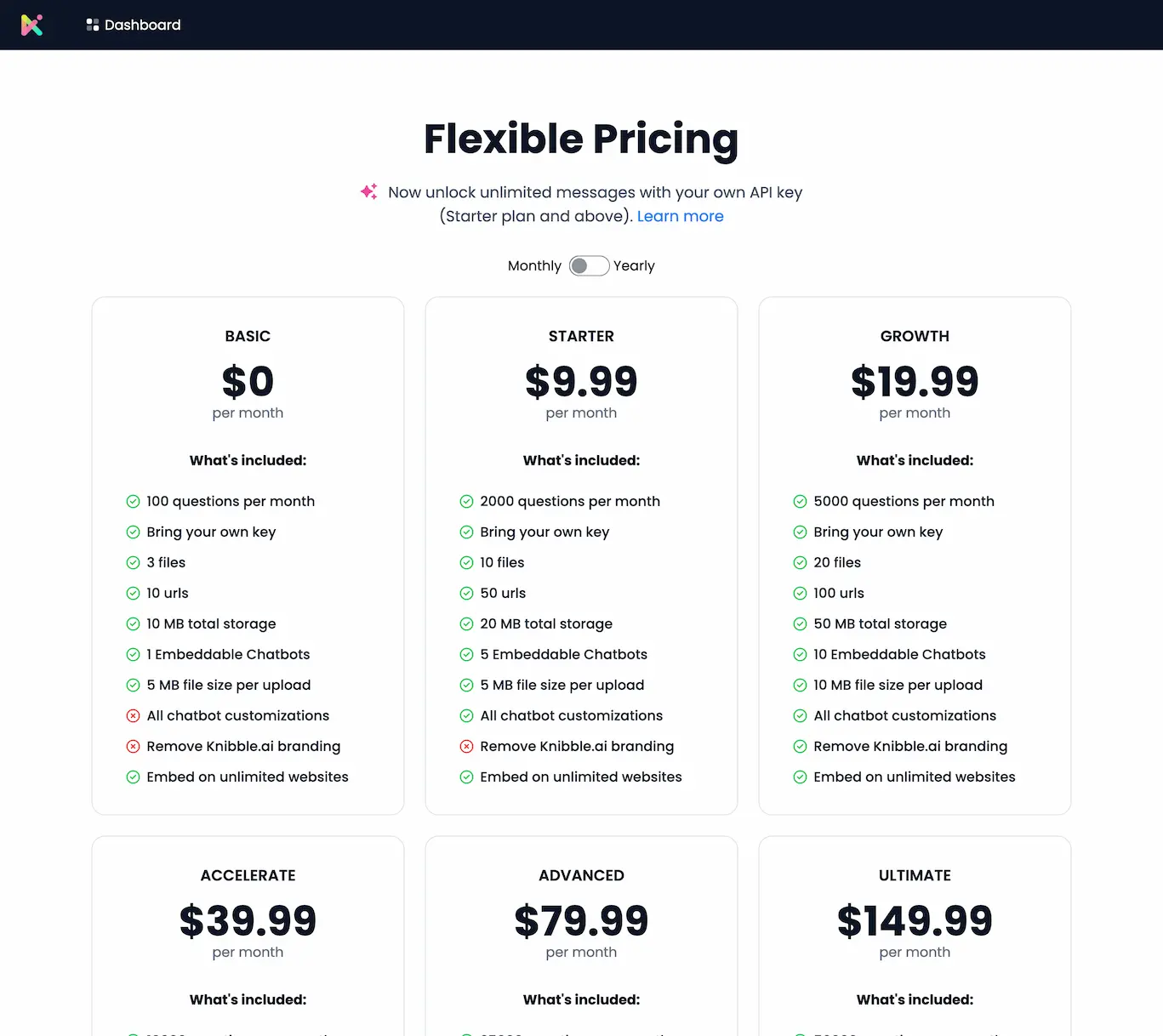Open the 'Learn more' link
1163x1036 pixels.
pos(680,216)
